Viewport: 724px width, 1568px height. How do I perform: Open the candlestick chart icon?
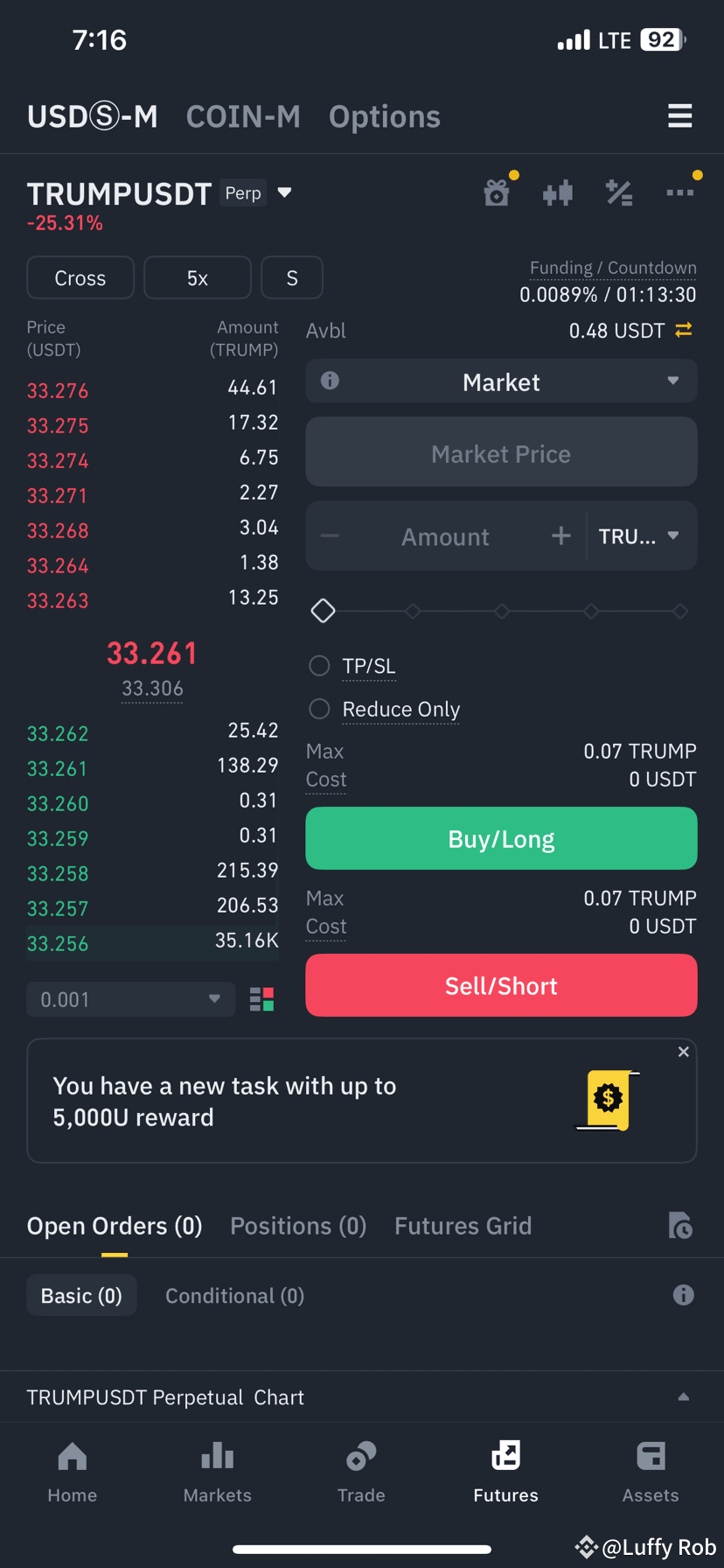coord(558,192)
